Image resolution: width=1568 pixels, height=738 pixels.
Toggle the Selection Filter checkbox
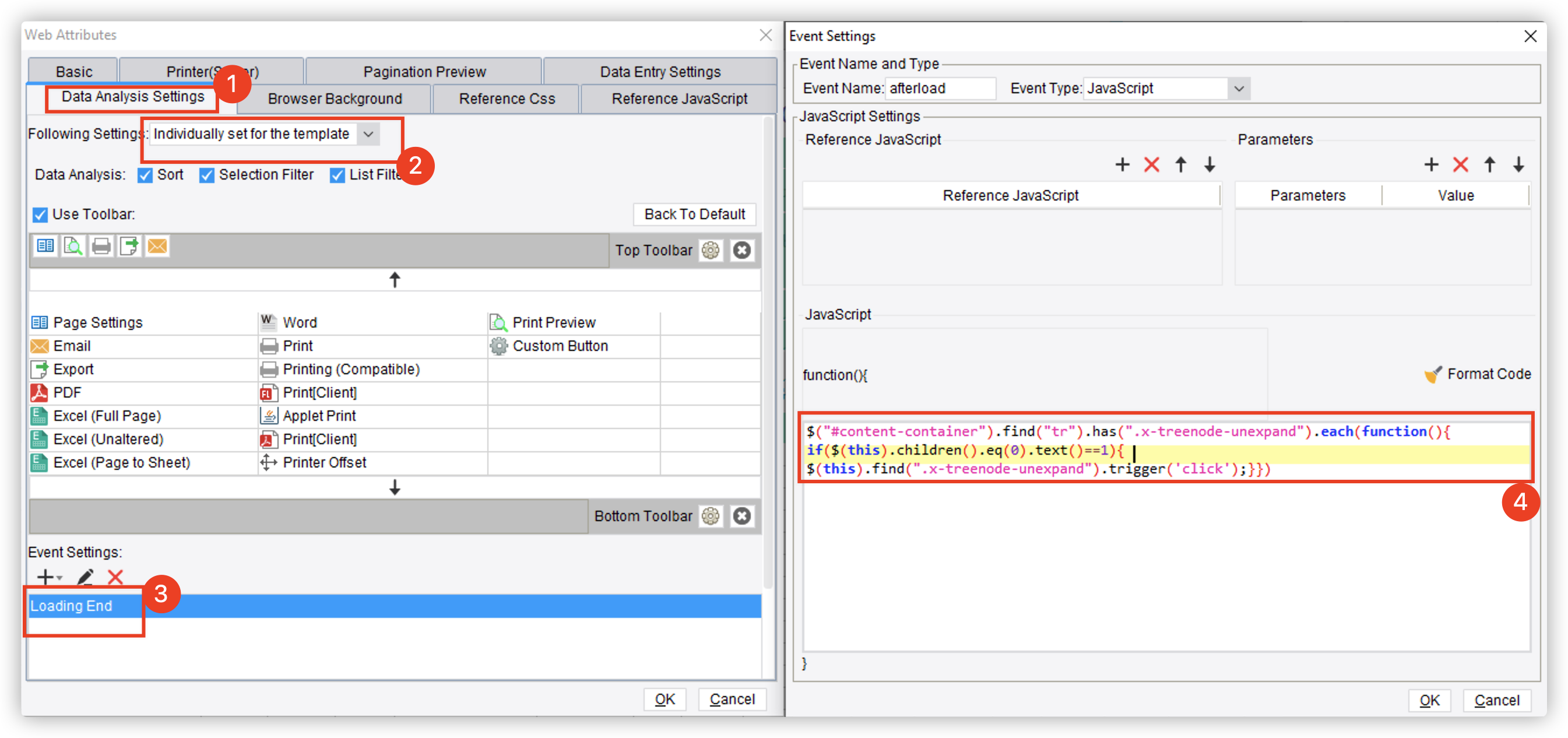point(207,175)
